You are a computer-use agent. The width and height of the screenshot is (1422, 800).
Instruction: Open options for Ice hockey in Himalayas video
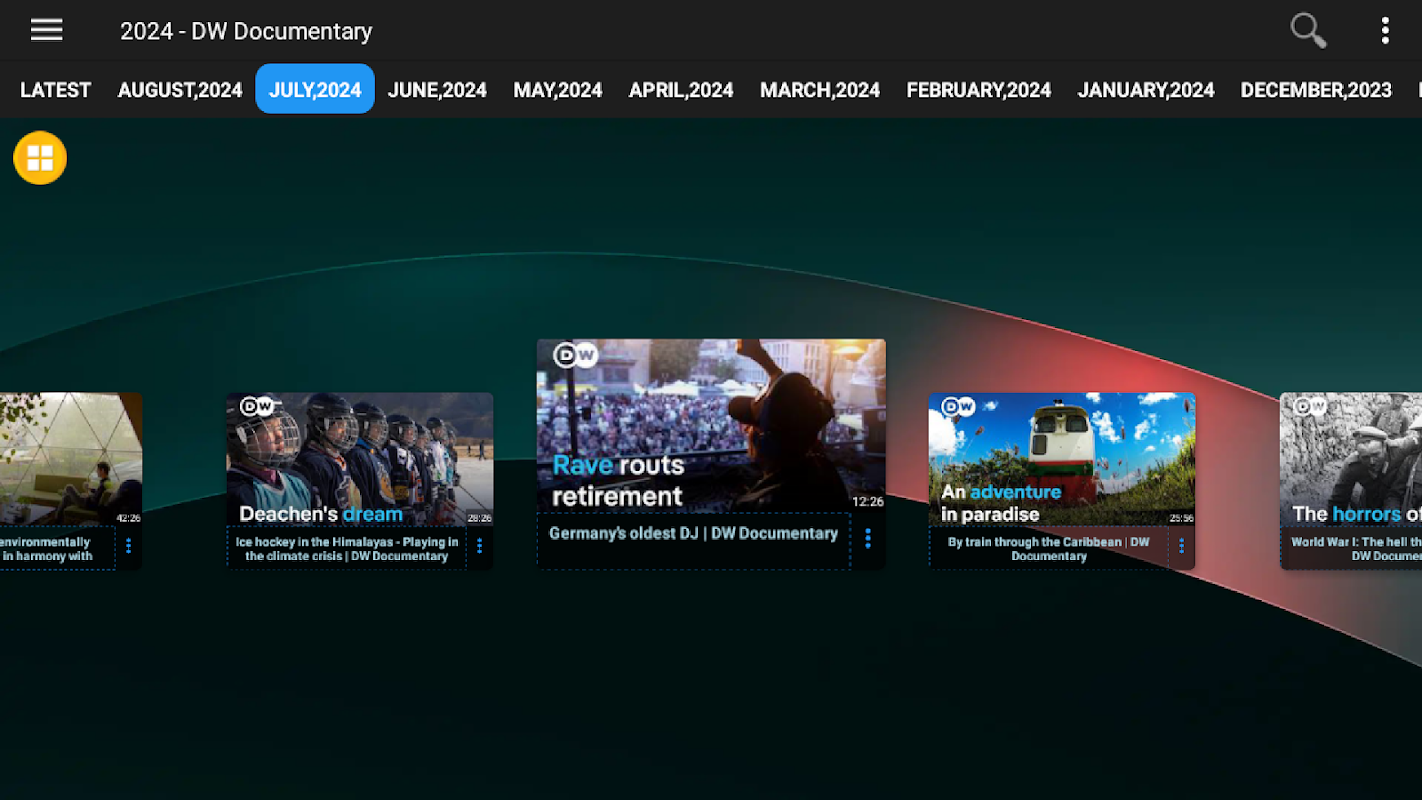point(480,546)
